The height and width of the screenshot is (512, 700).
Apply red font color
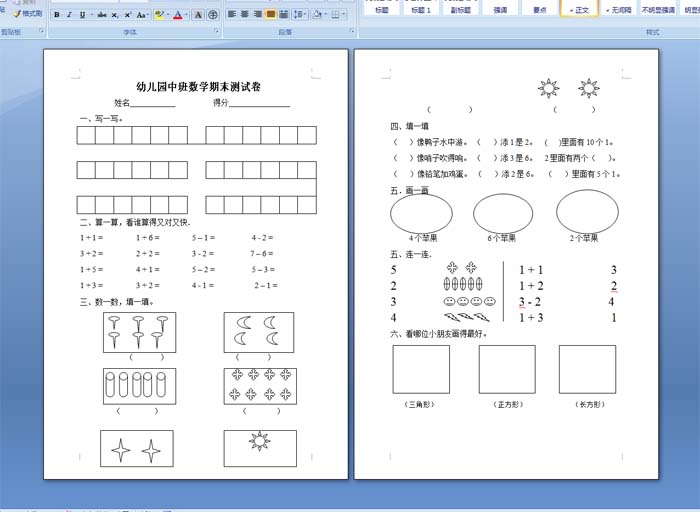[x=178, y=15]
